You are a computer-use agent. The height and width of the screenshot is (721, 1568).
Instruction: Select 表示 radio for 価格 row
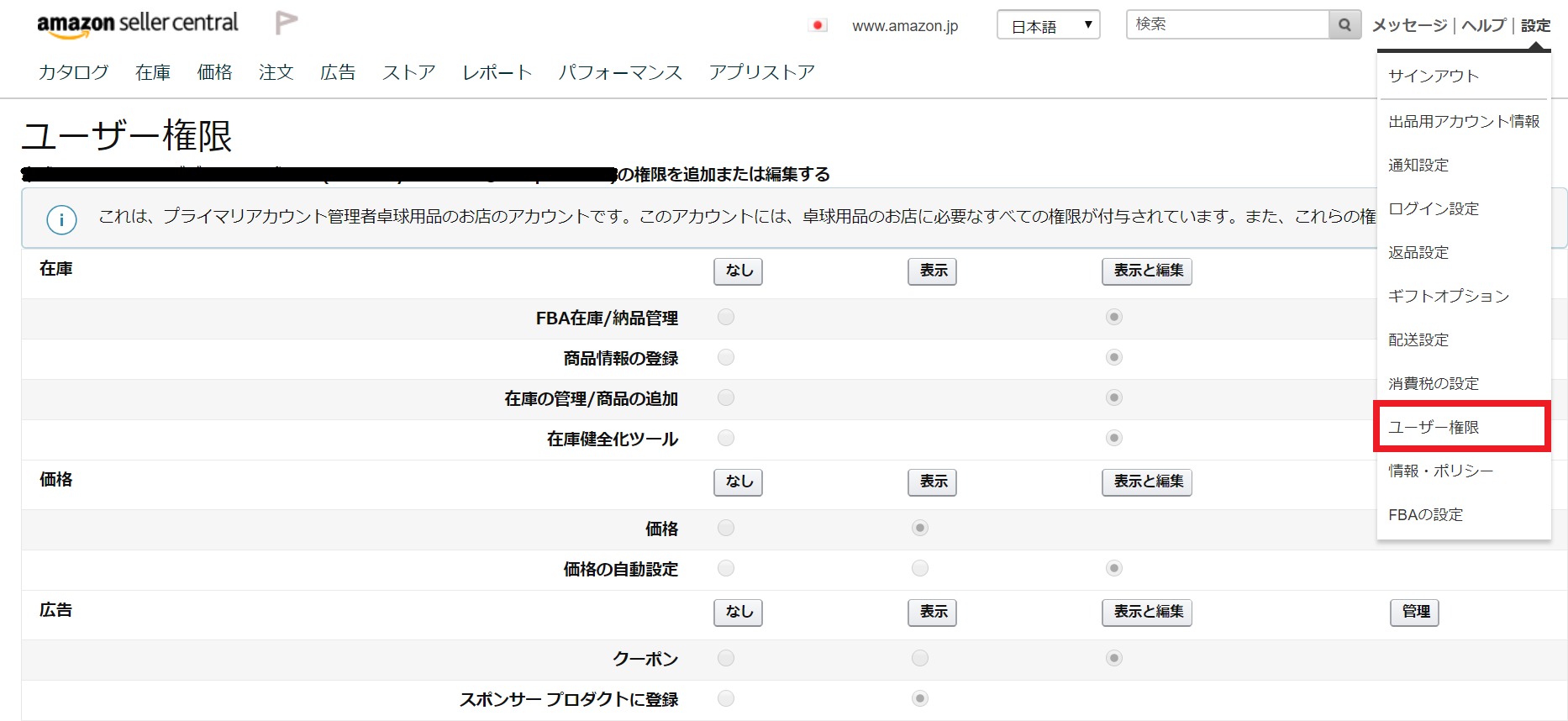pos(920,528)
